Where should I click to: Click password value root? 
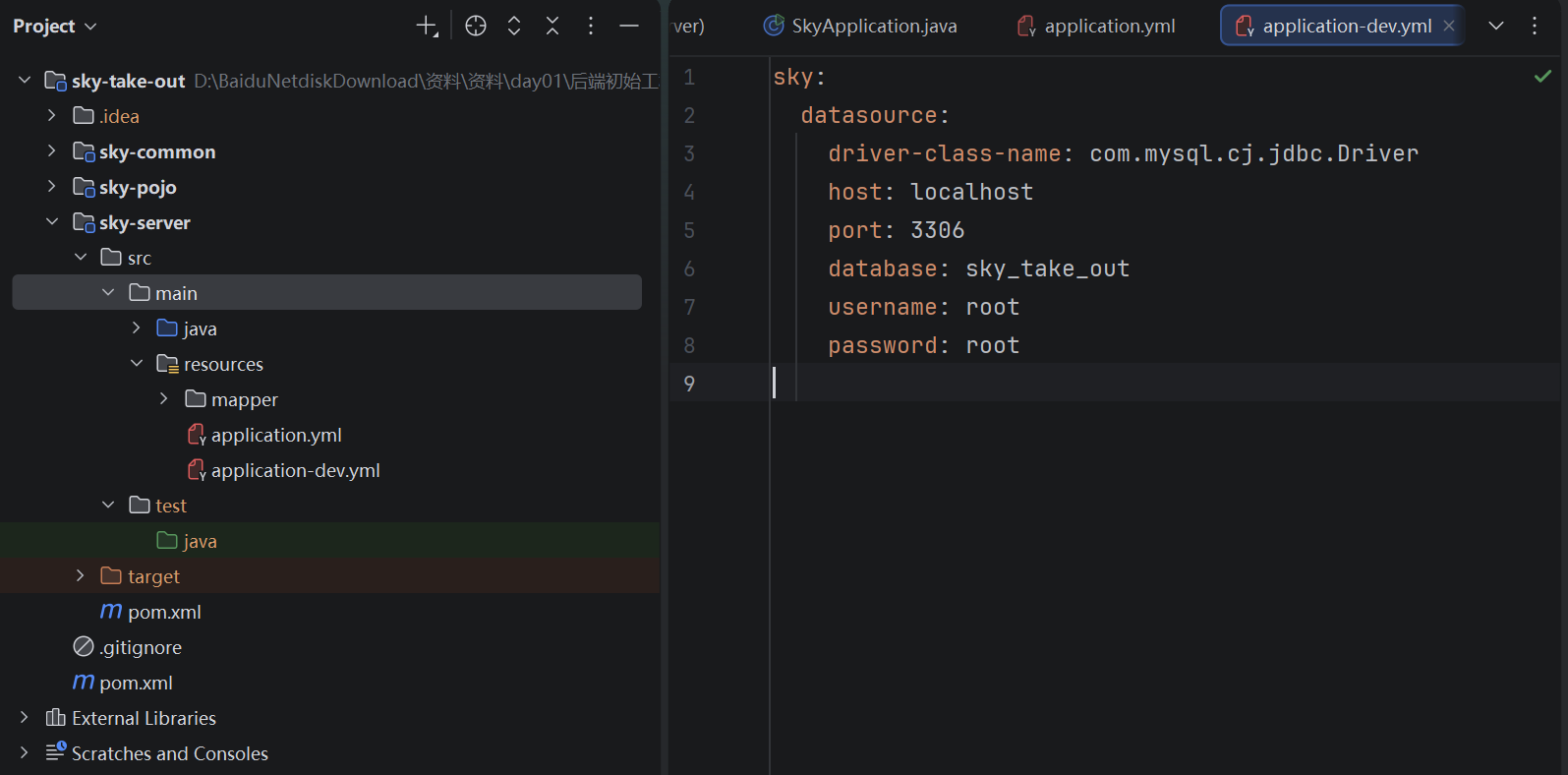pos(992,345)
